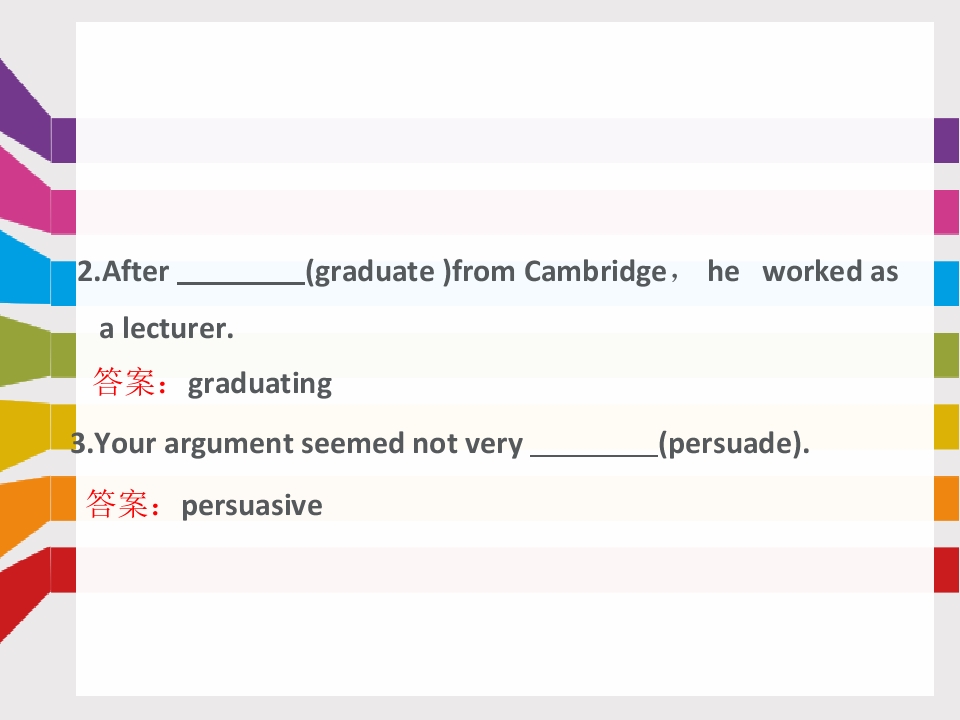The width and height of the screenshot is (960, 720).
Task: Click the red 答案 label above persuasive
Action: (124, 504)
